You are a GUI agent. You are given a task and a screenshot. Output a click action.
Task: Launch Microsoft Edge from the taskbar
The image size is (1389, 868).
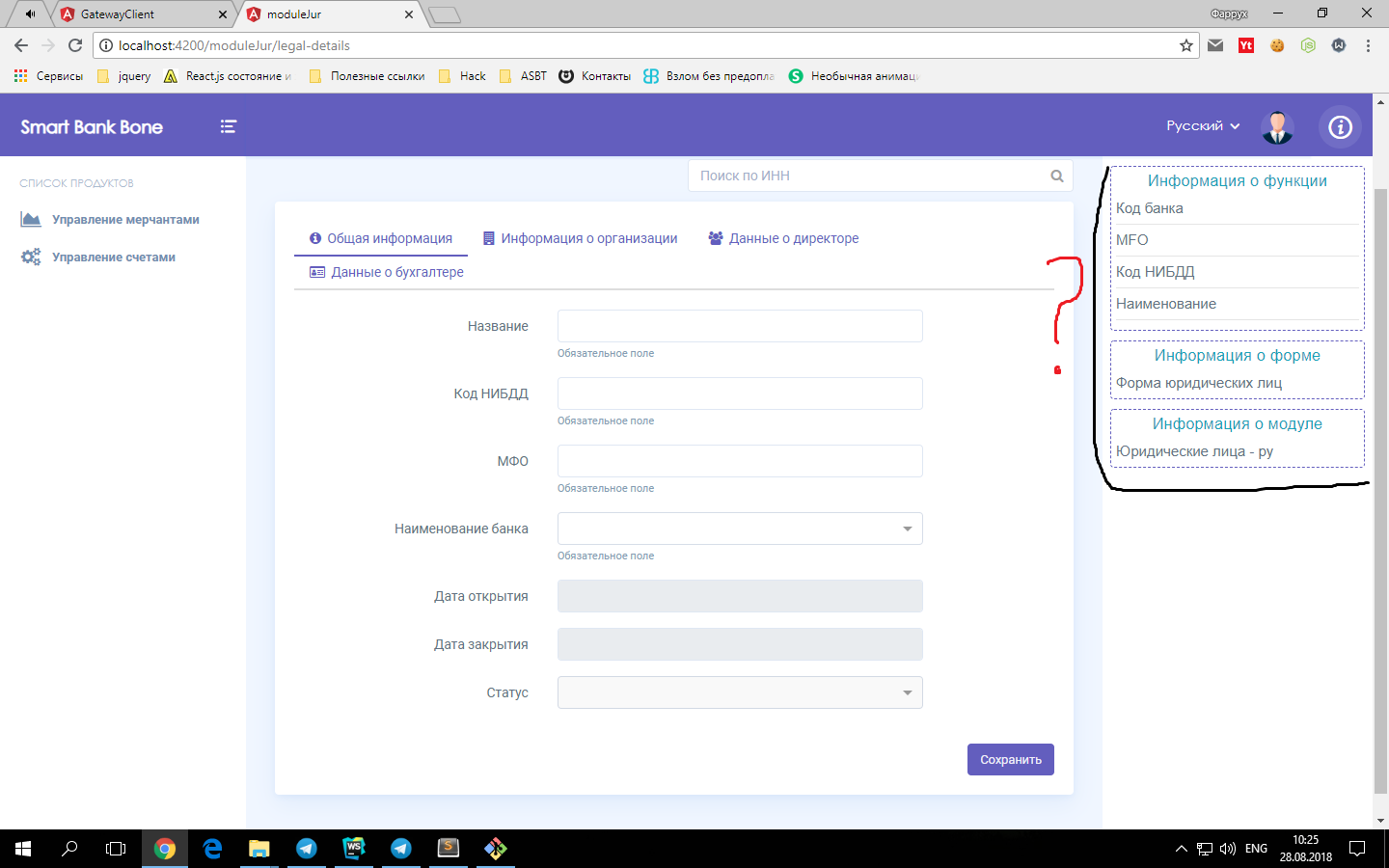click(x=212, y=849)
